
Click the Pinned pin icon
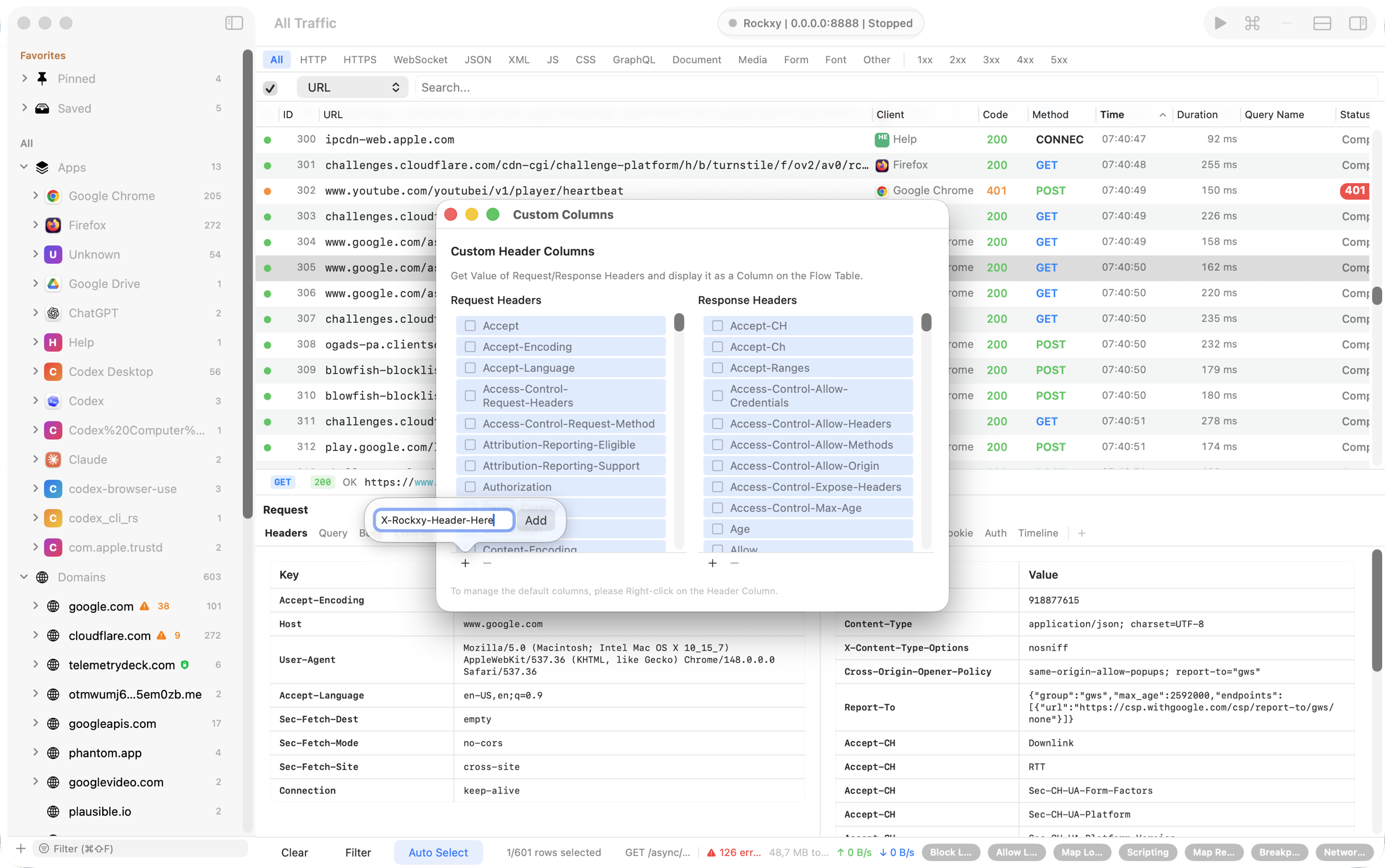point(42,79)
